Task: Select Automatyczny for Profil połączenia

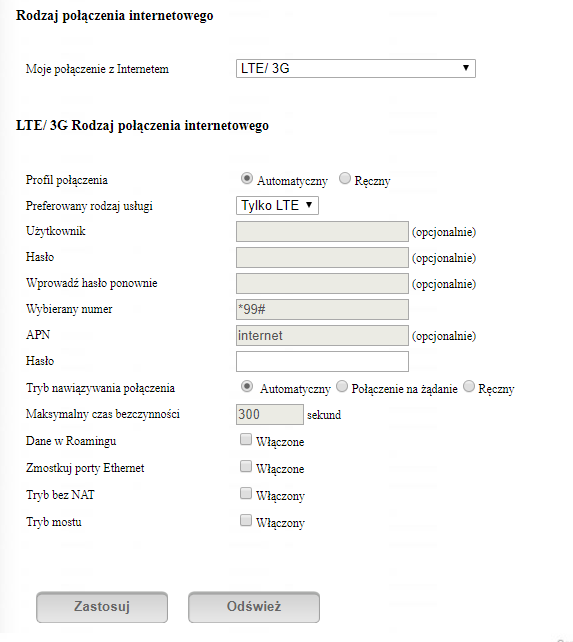Action: point(247,179)
